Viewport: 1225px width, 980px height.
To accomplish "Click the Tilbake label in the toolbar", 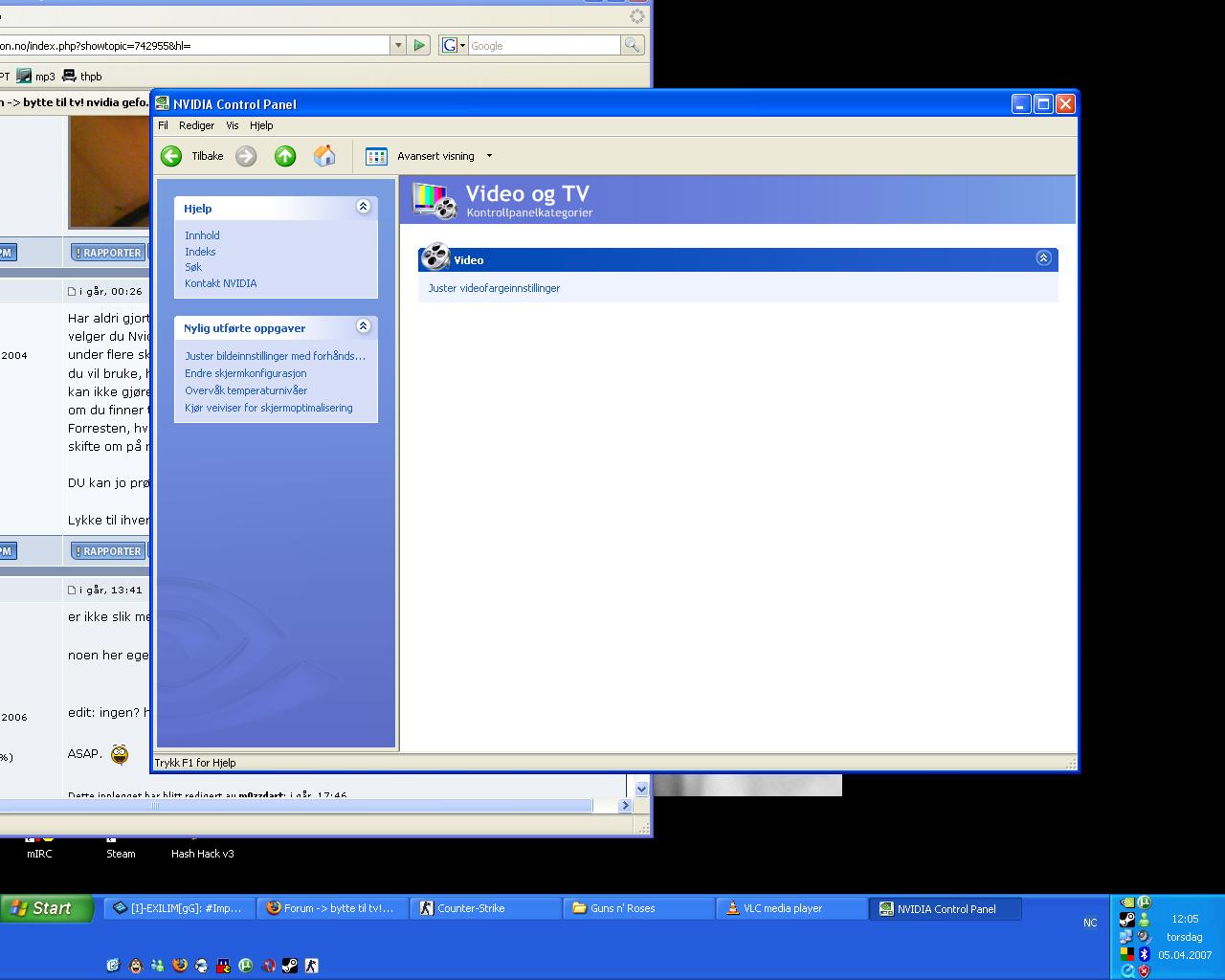I will (x=208, y=156).
